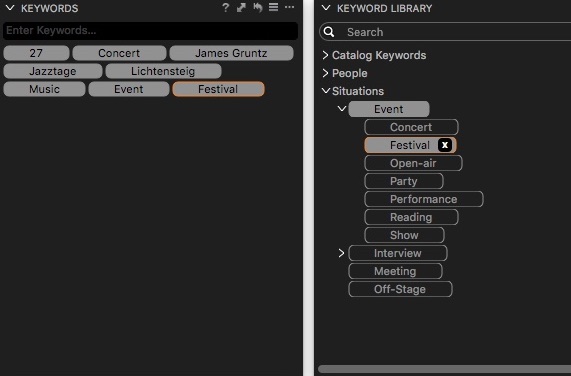The width and height of the screenshot is (571, 376).
Task: Expand the Interview keyword subtree
Action: [x=341, y=253]
